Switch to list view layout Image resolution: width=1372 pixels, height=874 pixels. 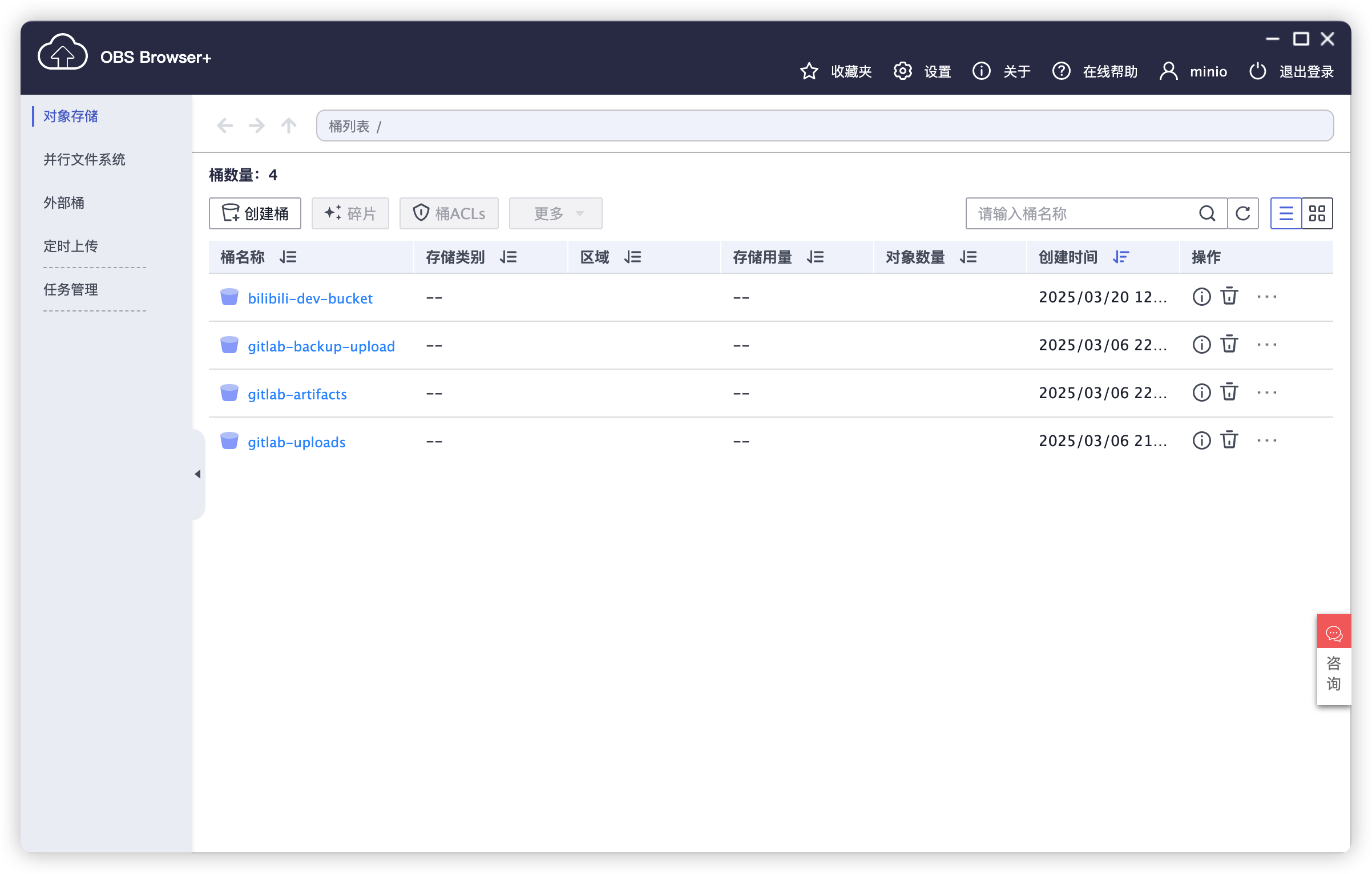pyautogui.click(x=1286, y=213)
